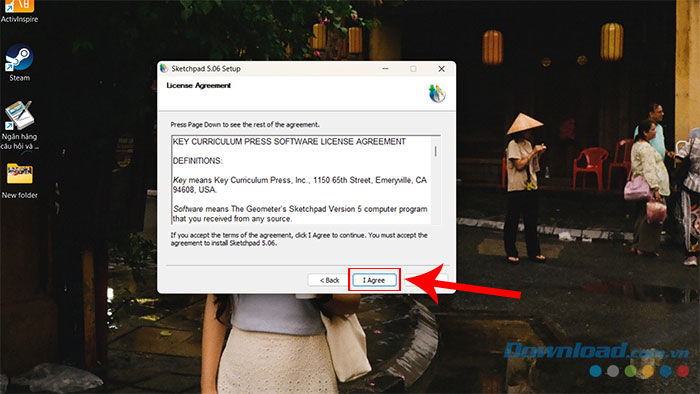700x394 pixels.
Task: Click the license agreement scrollbar thumb
Action: click(x=435, y=151)
